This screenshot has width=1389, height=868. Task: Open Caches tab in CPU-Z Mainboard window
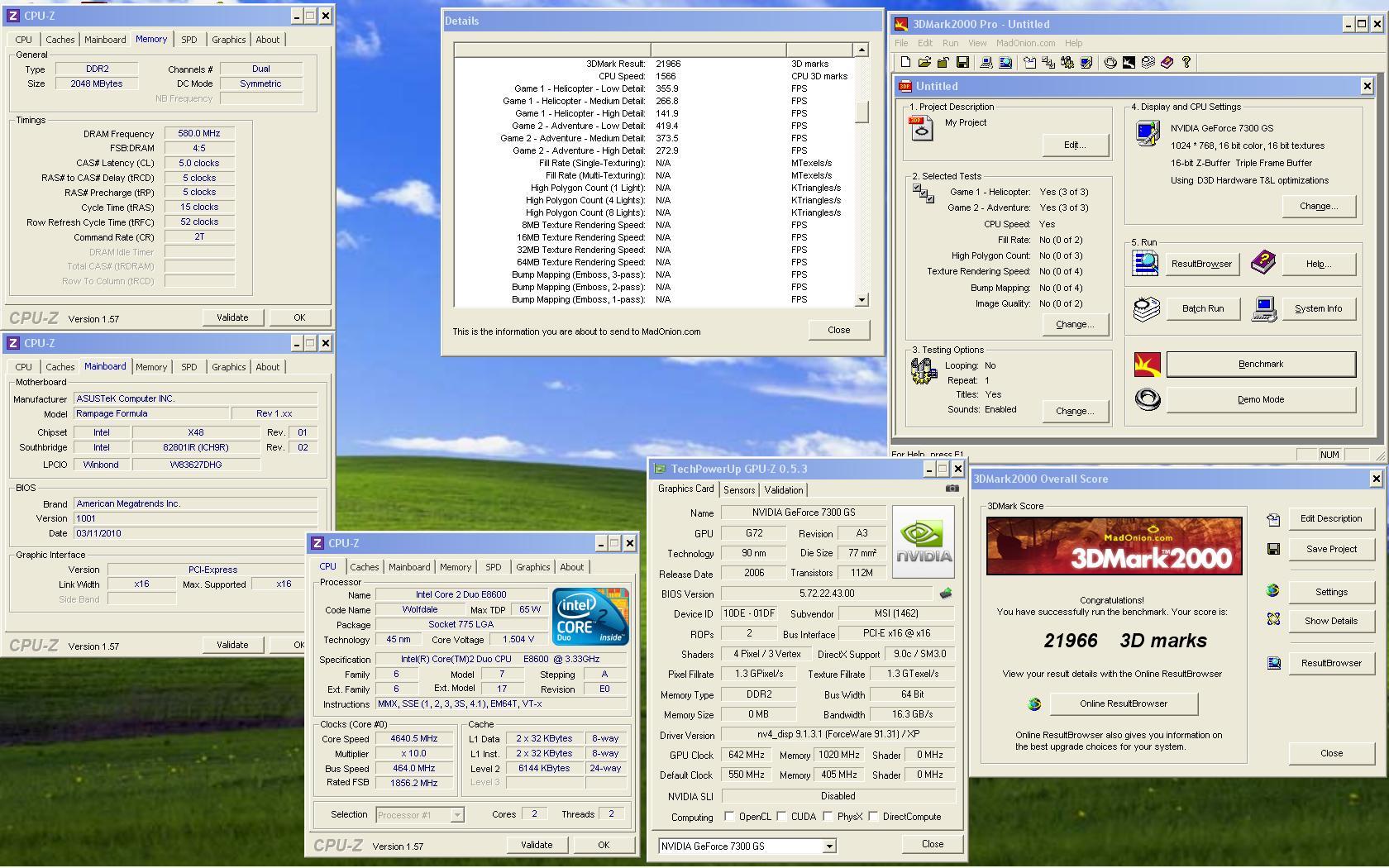click(60, 367)
